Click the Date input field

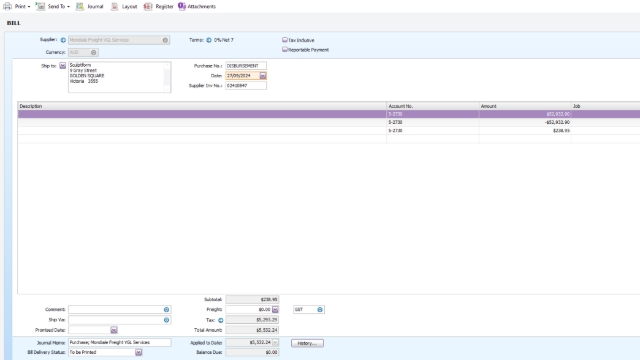click(x=242, y=76)
